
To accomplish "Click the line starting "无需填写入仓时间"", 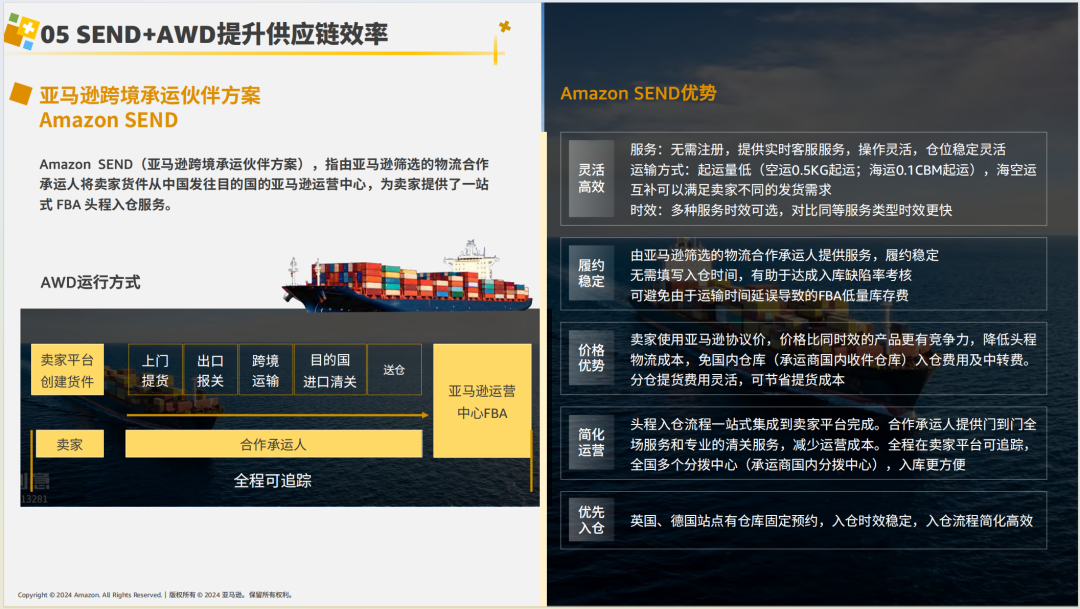I will (x=771, y=276).
